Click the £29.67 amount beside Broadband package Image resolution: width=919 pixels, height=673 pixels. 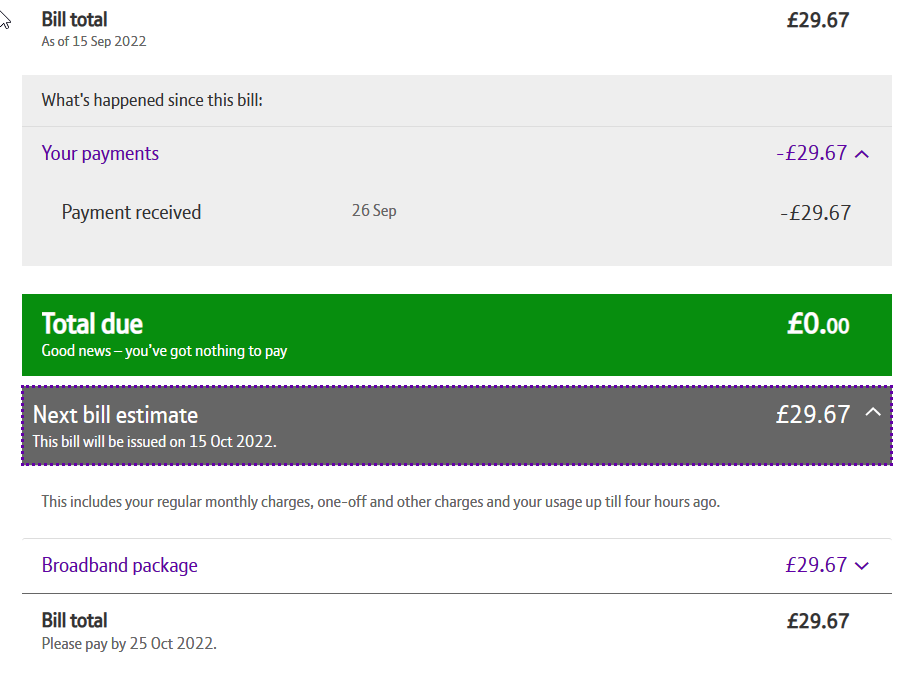point(816,565)
